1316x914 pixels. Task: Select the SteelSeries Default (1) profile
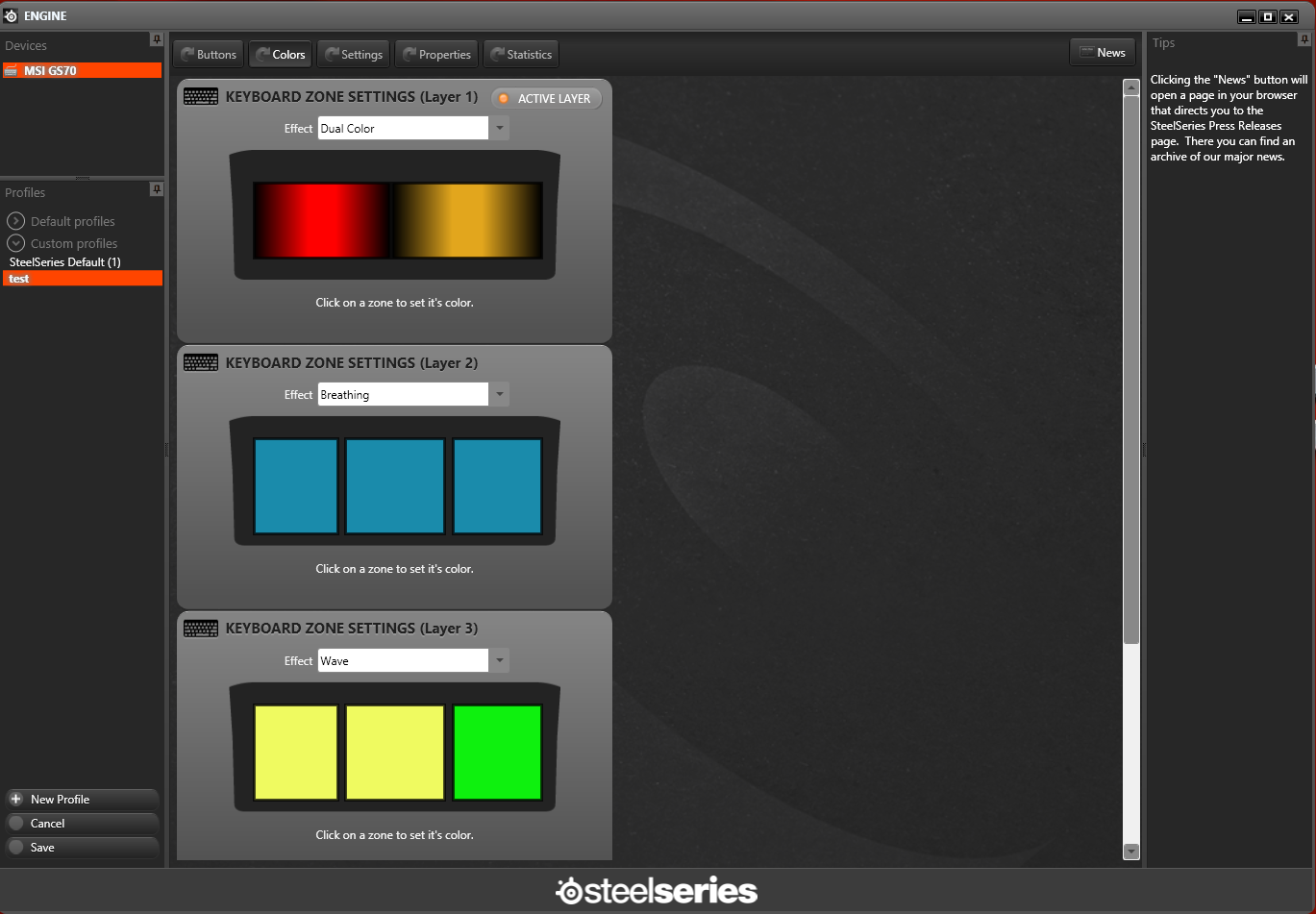65,262
